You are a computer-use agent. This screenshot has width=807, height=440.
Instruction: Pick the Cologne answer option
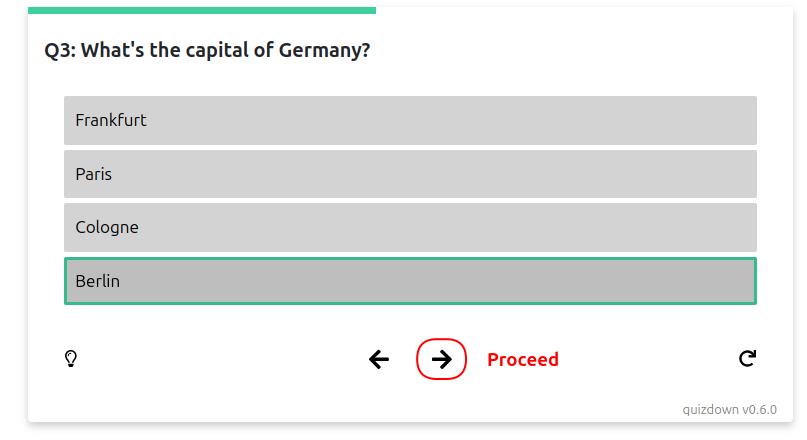[410, 227]
